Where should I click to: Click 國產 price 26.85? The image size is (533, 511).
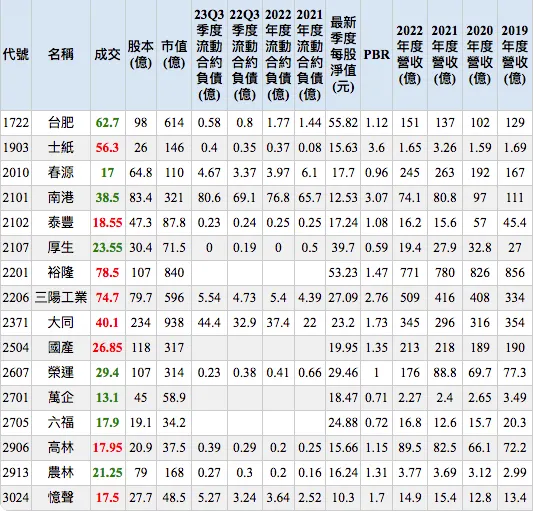pos(107,347)
